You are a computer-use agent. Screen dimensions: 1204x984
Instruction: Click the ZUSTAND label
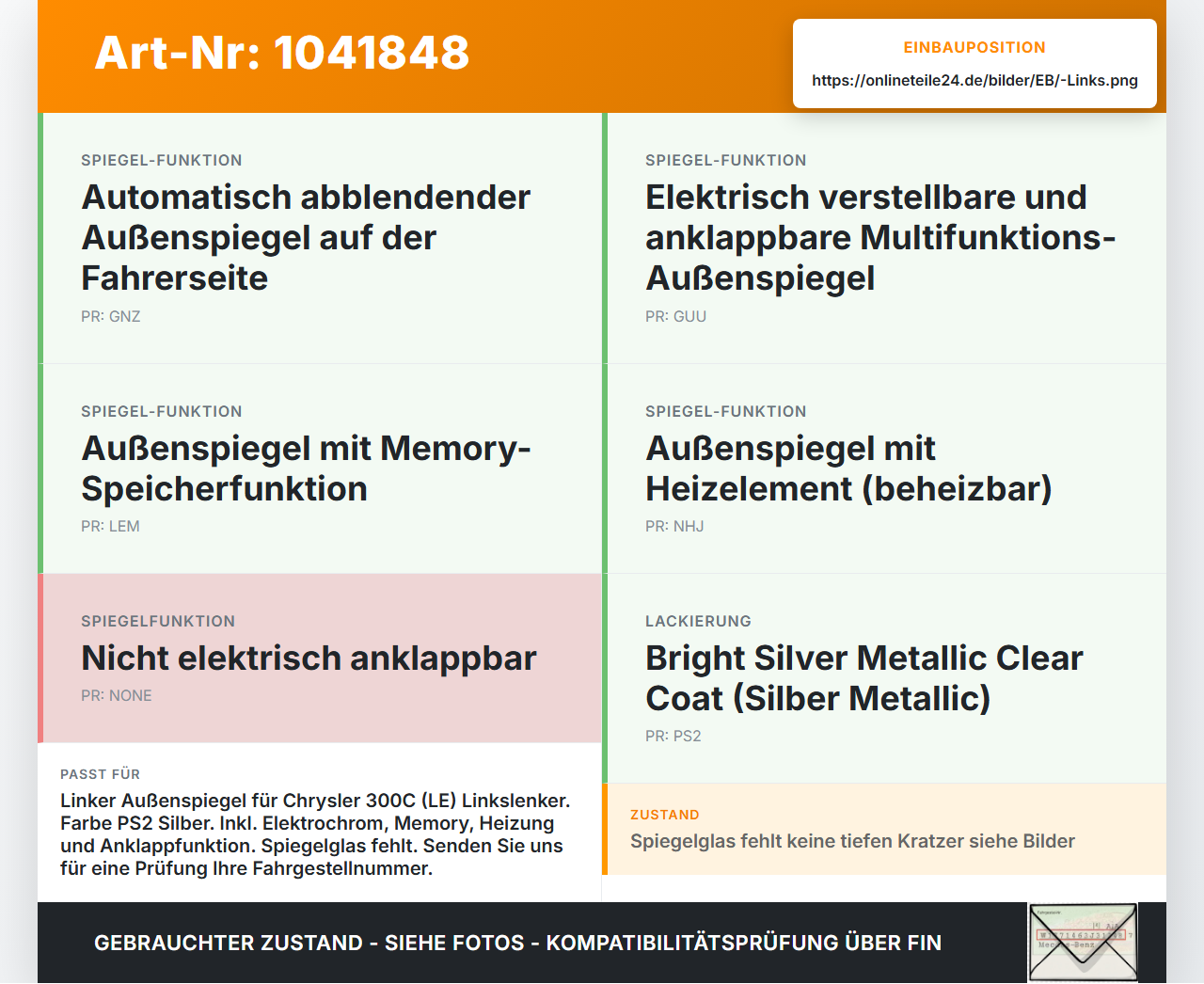(665, 815)
